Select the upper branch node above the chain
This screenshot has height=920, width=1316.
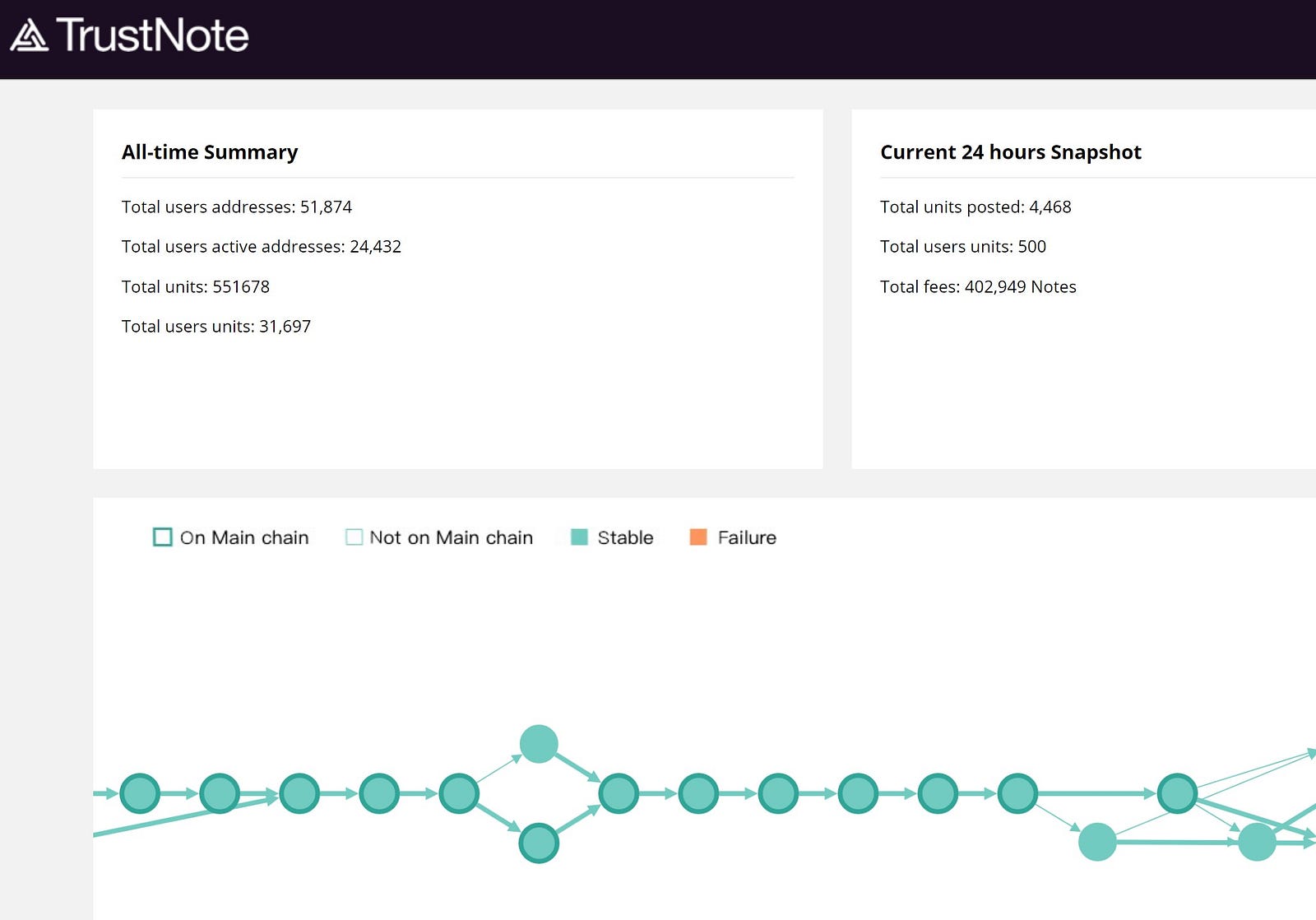539,744
